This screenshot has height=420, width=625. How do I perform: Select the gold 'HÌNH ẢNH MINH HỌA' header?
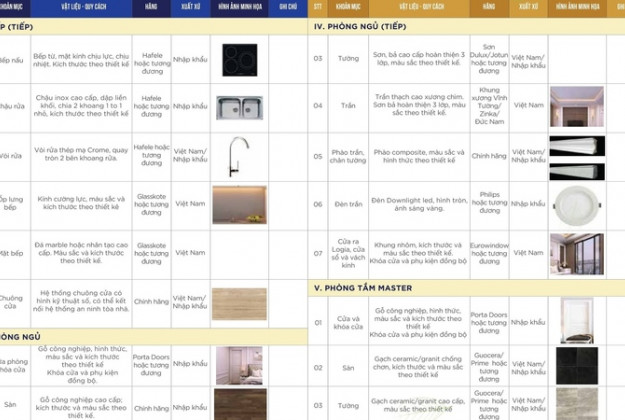[577, 8]
